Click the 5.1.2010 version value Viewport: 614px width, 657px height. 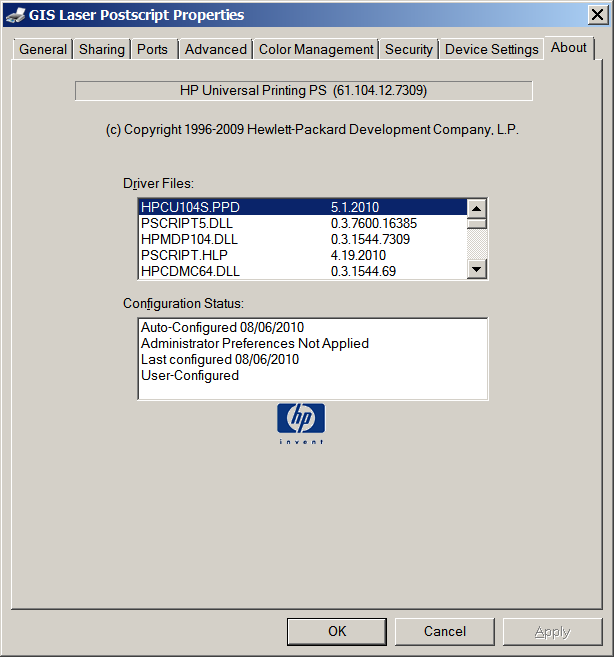355,207
